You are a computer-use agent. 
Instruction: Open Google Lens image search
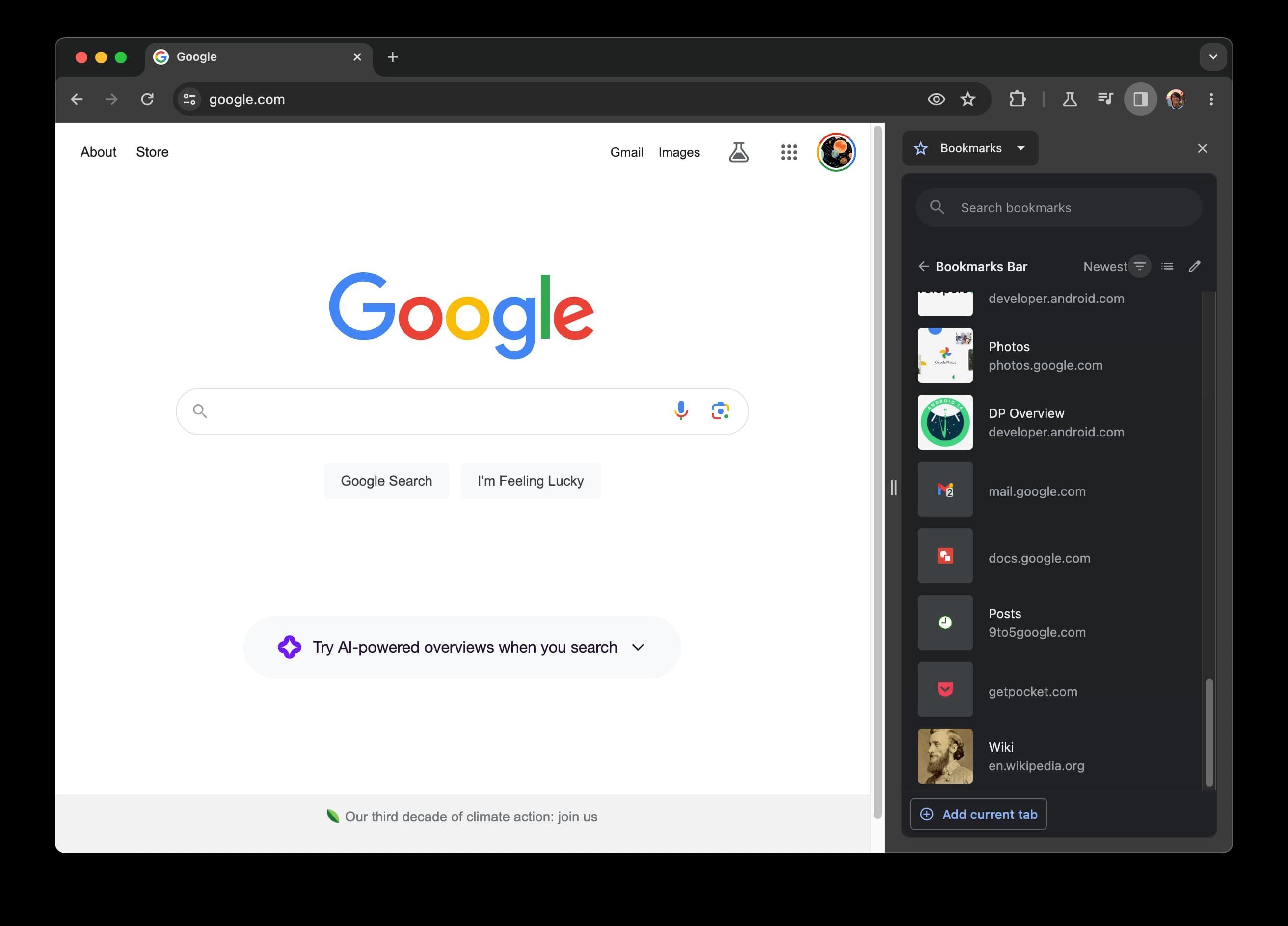click(x=720, y=411)
